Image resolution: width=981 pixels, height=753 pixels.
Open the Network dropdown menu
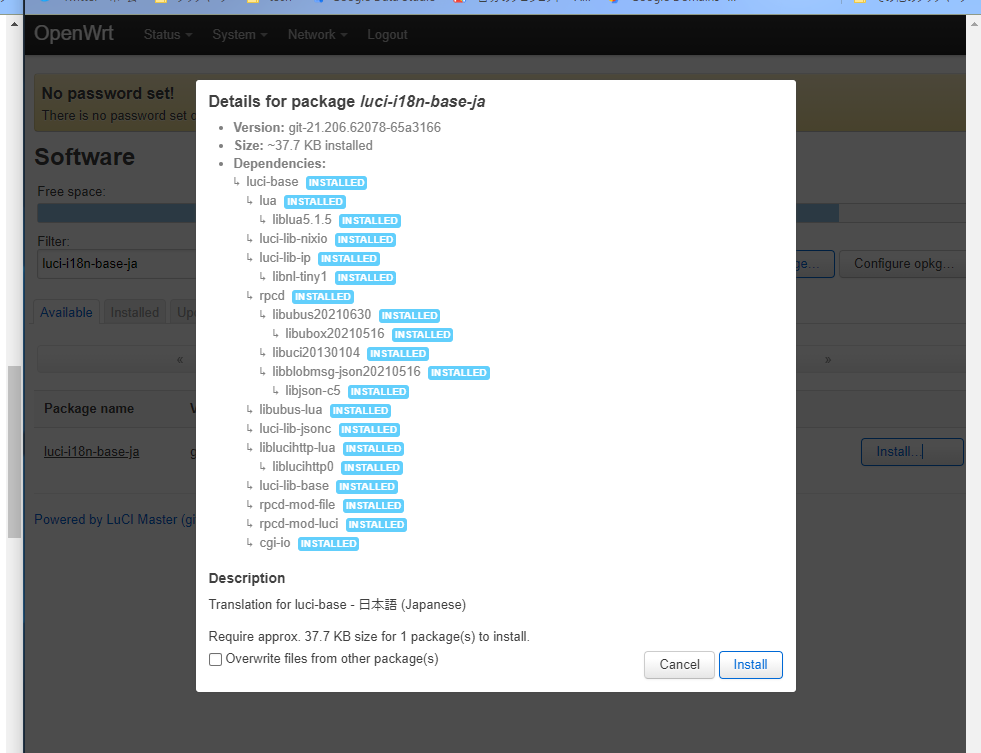point(317,35)
